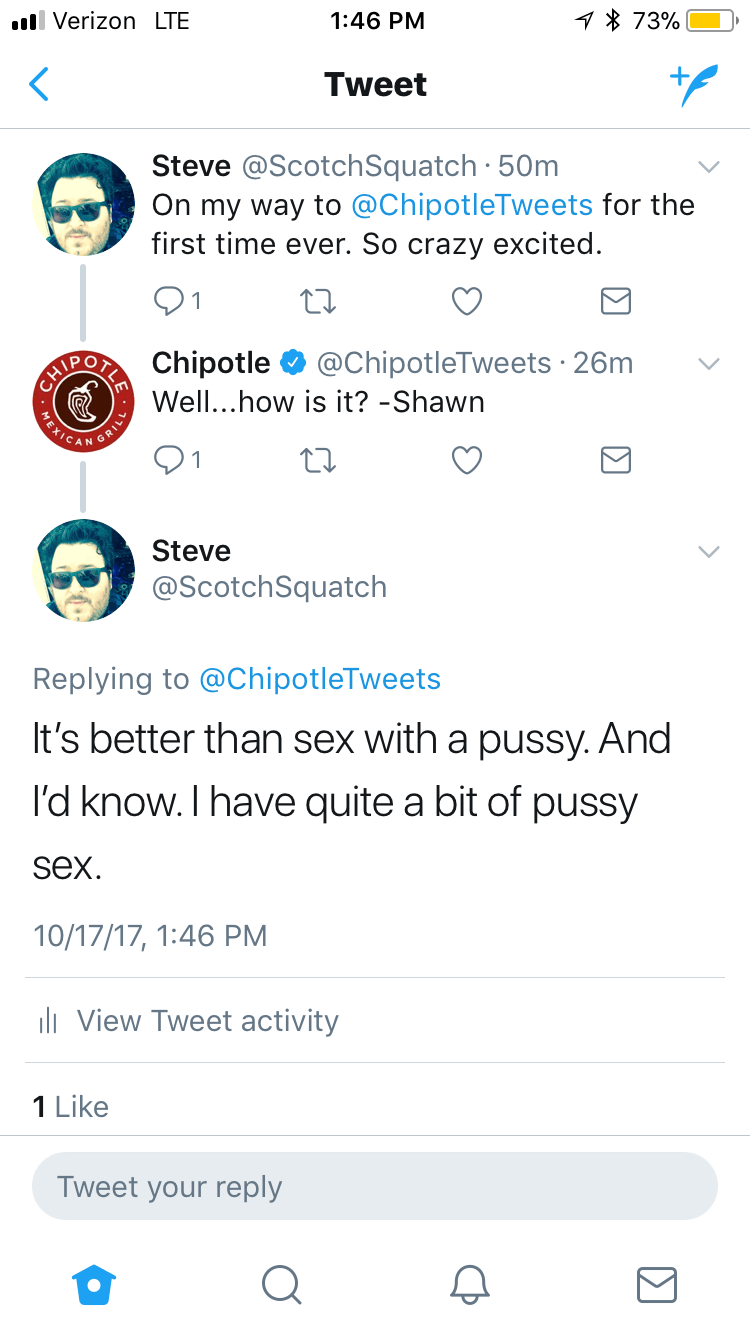The height and width of the screenshot is (1334, 750).
Task: Retweet Steve's first tweet
Action: 316,301
